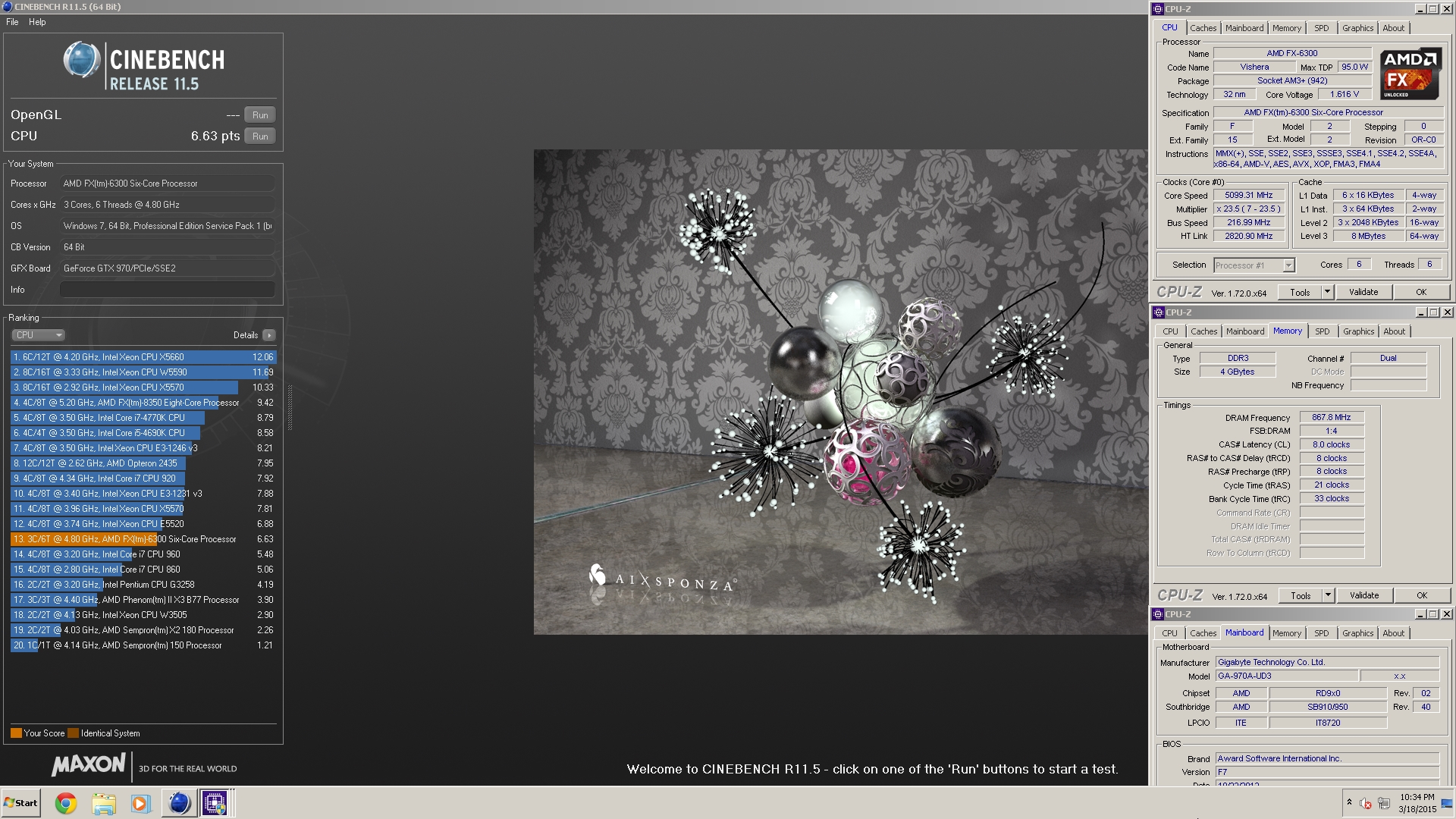Select ranking entry Intel Pentium CPU G3258
This screenshot has width=1456, height=819.
point(143,585)
